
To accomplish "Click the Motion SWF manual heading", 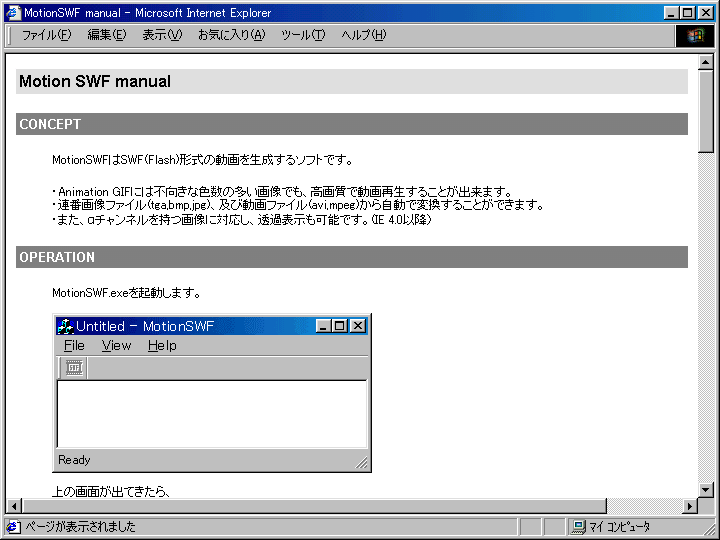I will point(95,81).
